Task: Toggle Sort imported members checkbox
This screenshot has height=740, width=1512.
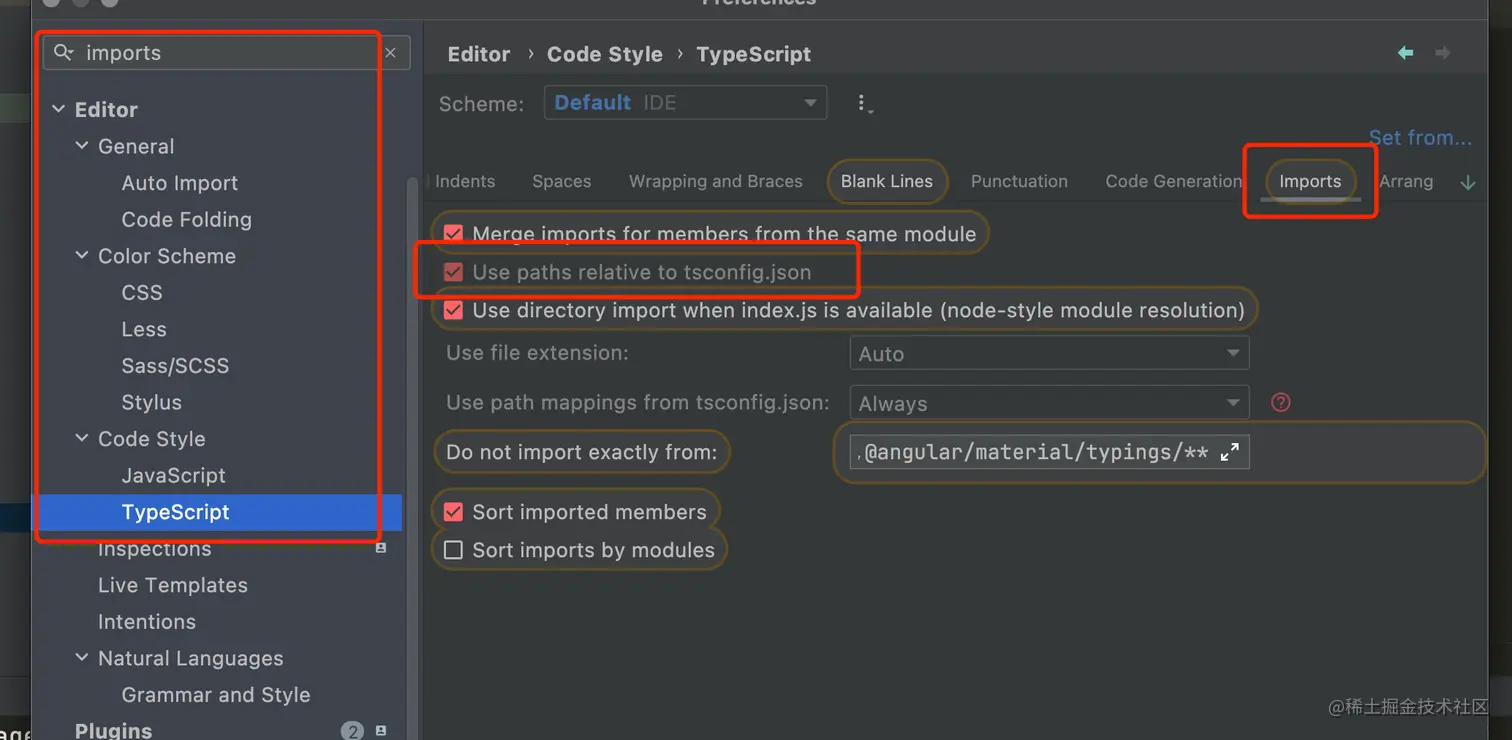Action: point(454,512)
